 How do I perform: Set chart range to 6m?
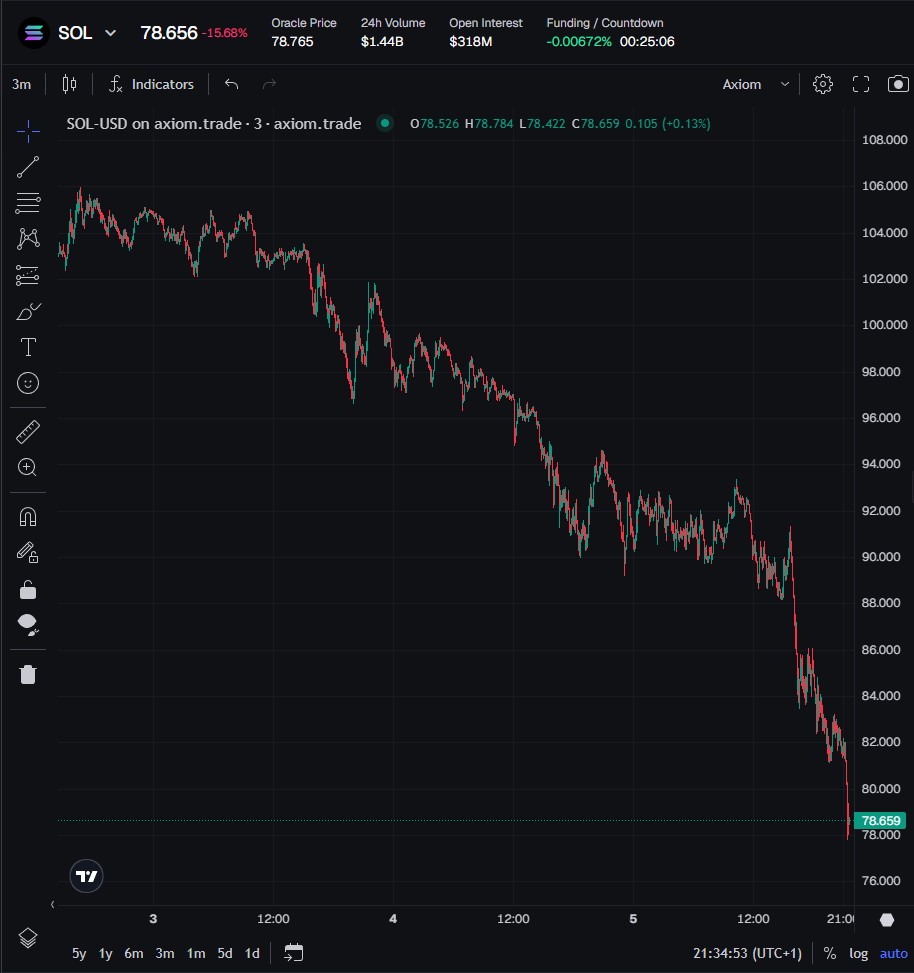click(x=133, y=953)
